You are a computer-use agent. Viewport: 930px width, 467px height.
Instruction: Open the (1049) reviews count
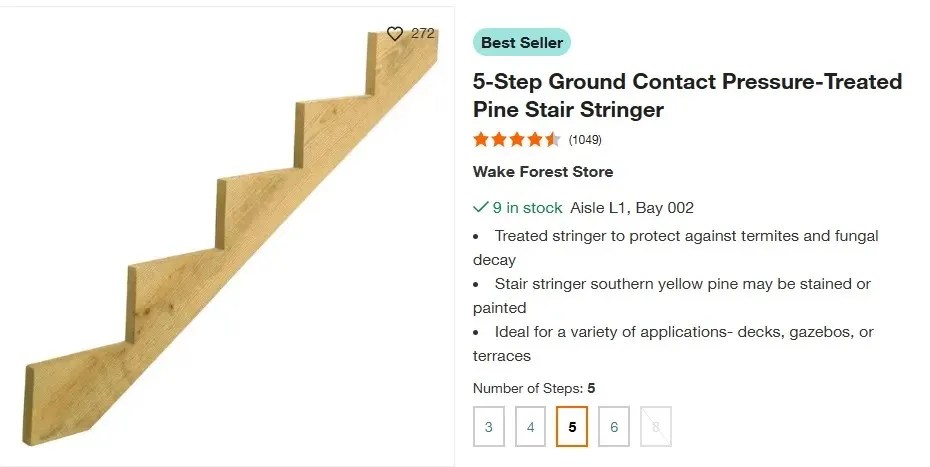[x=585, y=140]
